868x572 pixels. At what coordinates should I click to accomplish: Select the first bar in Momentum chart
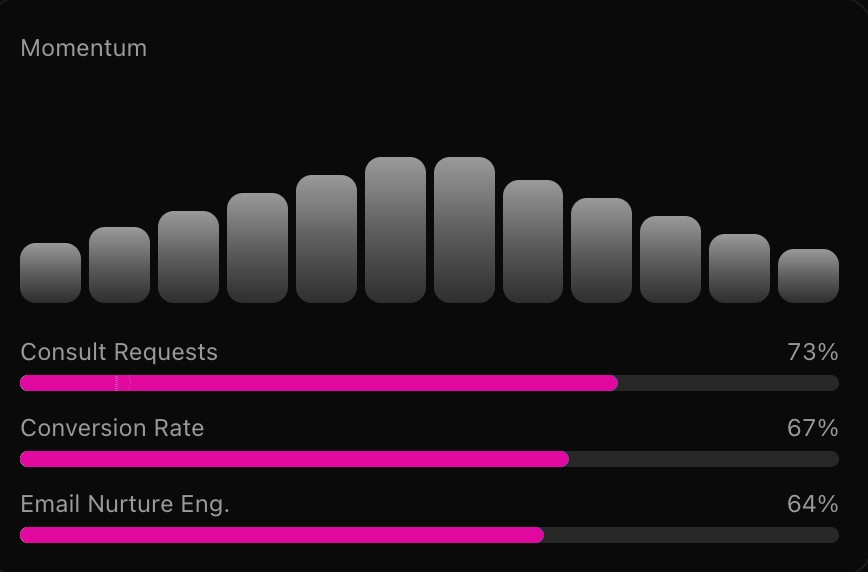click(50, 273)
